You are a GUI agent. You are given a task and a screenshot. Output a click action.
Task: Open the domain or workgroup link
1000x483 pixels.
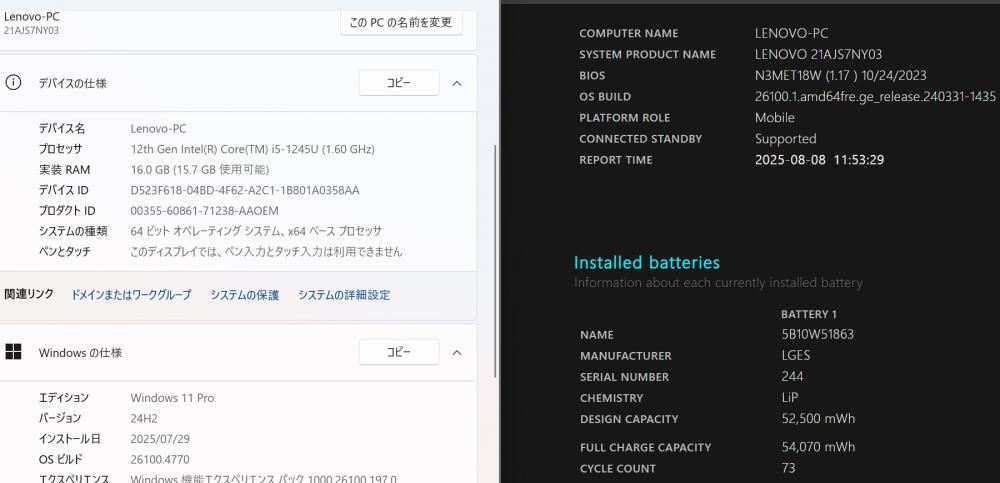[131, 295]
